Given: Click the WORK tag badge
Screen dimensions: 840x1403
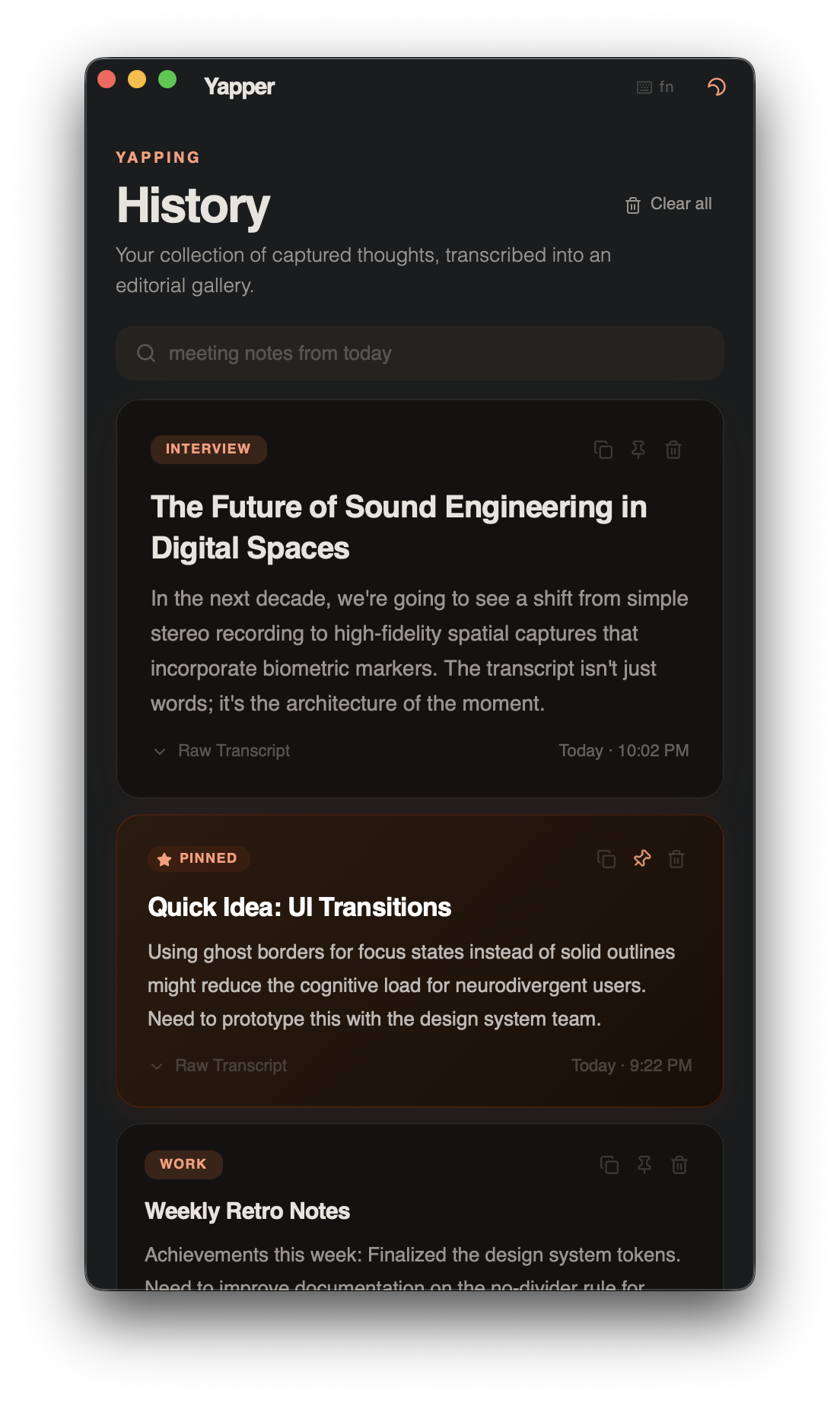Looking at the screenshot, I should pos(183,1164).
